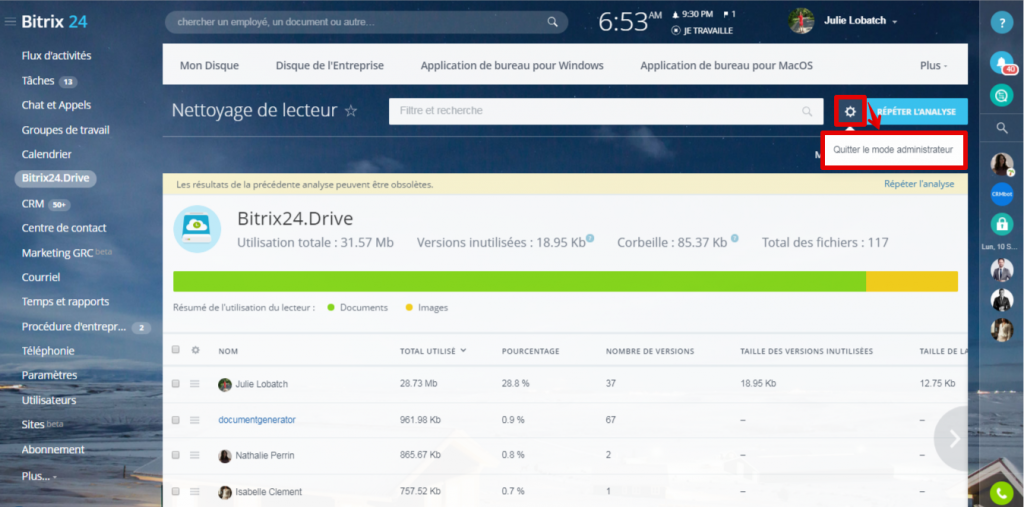The width and height of the screenshot is (1024, 507).
Task: Sort by NOMBRE DE VERSIONS column header
Action: pyautogui.click(x=650, y=351)
